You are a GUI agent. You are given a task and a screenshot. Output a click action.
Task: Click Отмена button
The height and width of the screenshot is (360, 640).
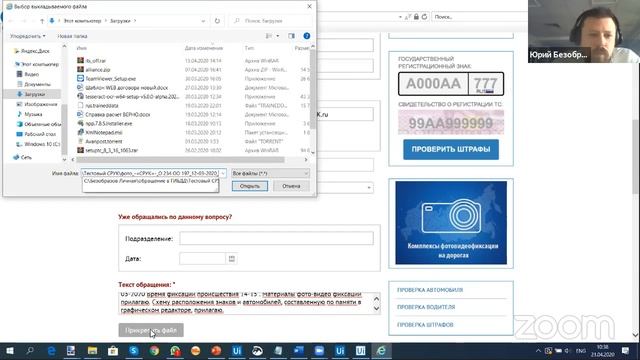pos(291,186)
